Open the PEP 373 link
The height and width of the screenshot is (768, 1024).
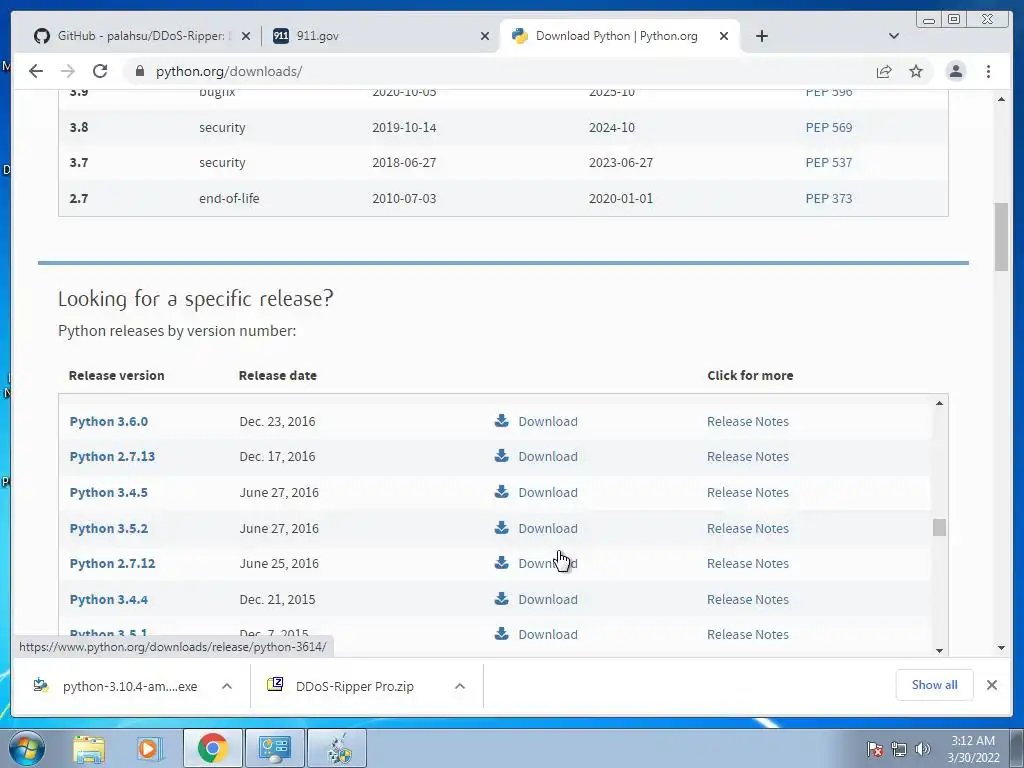point(829,199)
